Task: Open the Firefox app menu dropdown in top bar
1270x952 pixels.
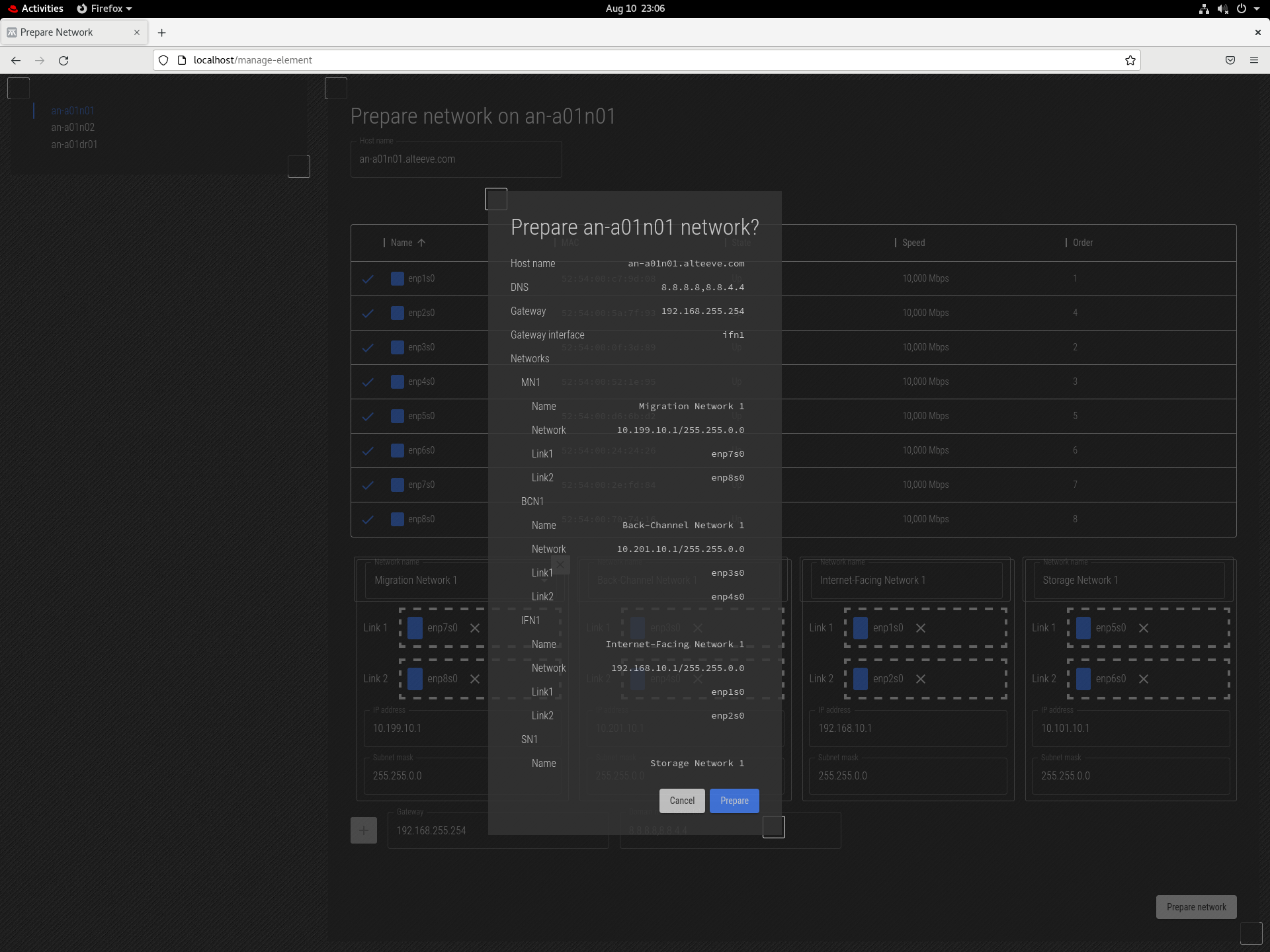Action: [x=105, y=9]
